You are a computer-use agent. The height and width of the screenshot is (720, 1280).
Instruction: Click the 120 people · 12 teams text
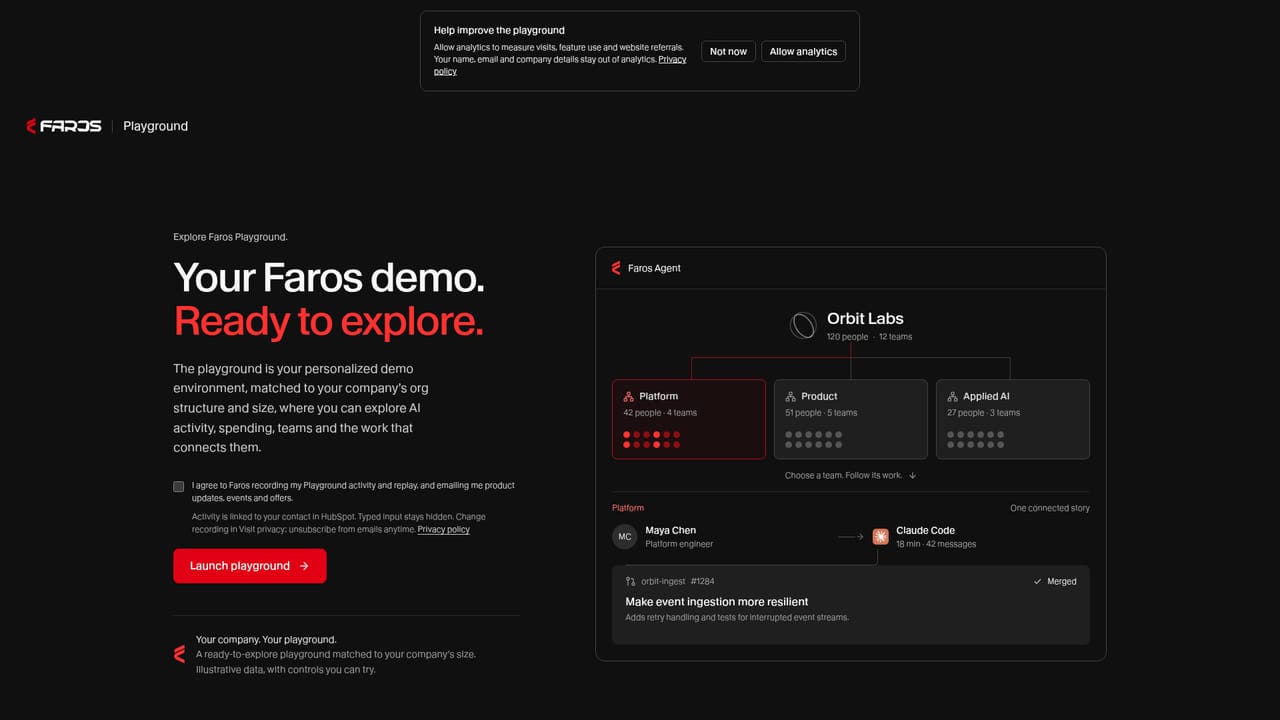[870, 337]
